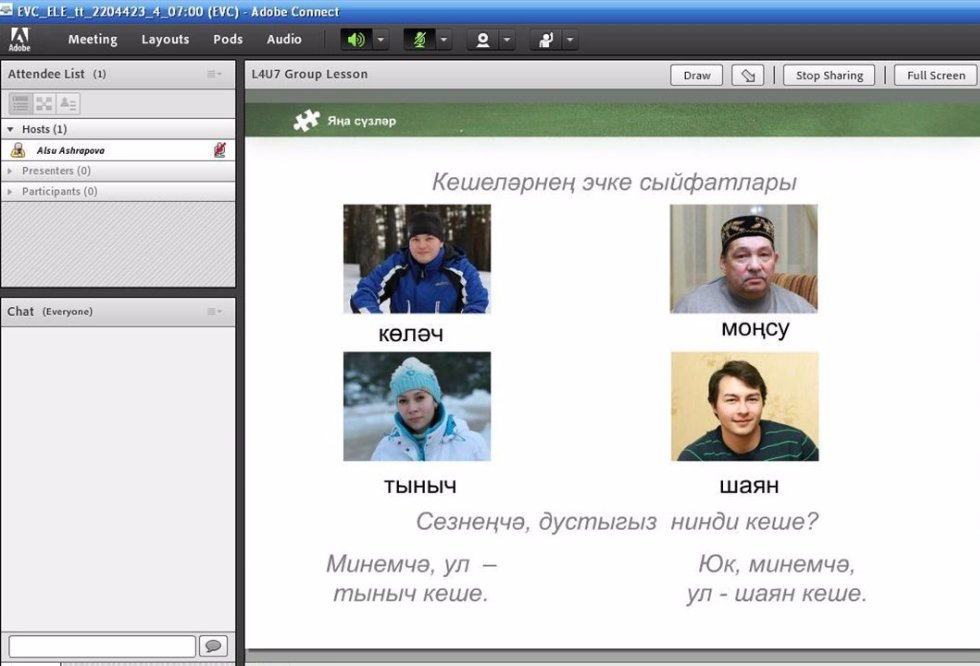980x666 pixels.
Task: Open speaker options dropdown arrow
Action: coord(380,40)
